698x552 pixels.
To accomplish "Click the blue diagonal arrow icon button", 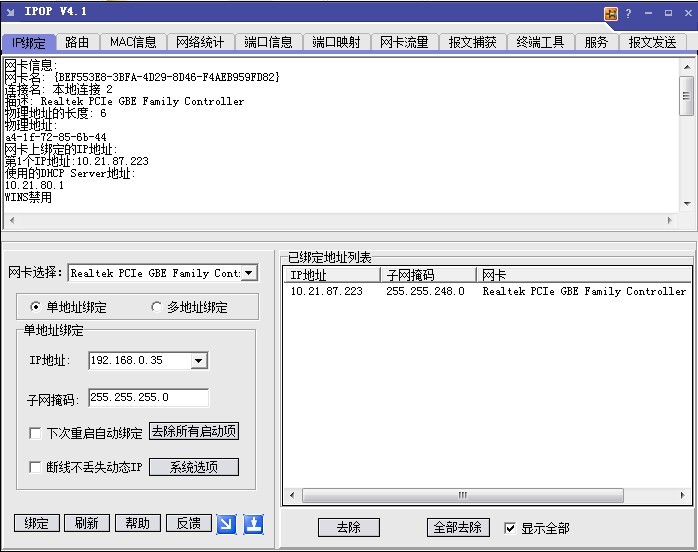I will pyautogui.click(x=227, y=524).
